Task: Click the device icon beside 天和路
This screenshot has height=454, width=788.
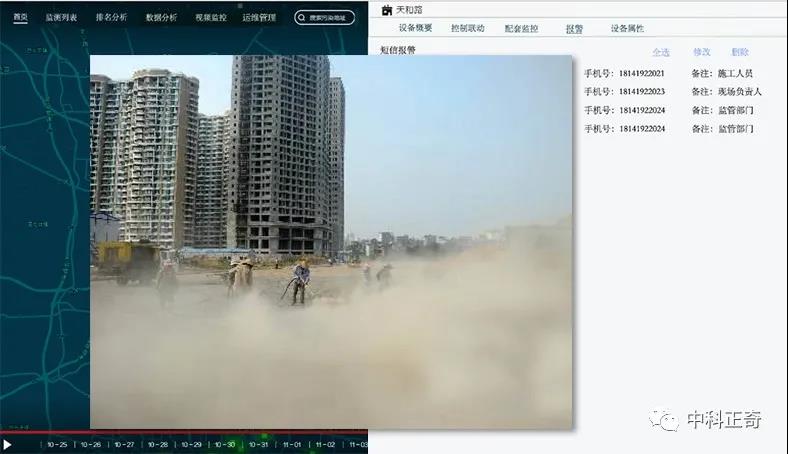Action: (x=387, y=10)
